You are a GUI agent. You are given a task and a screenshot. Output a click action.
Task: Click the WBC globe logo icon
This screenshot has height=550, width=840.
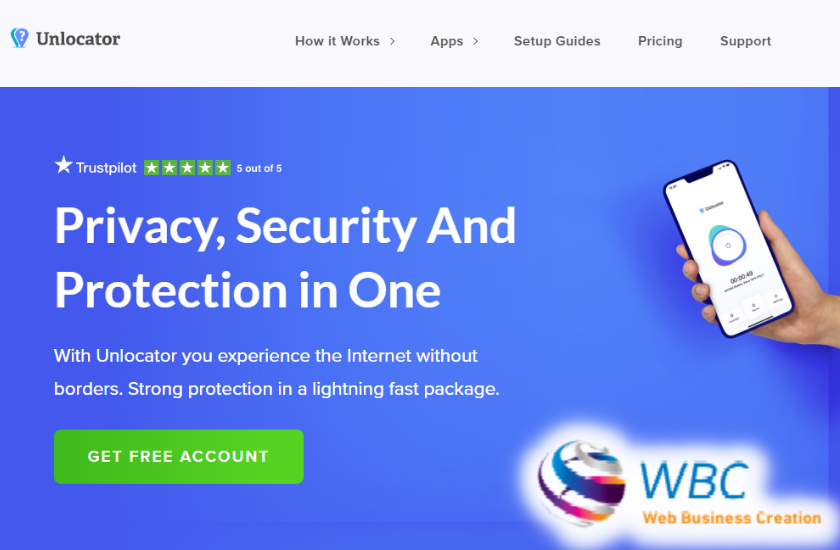pos(582,481)
